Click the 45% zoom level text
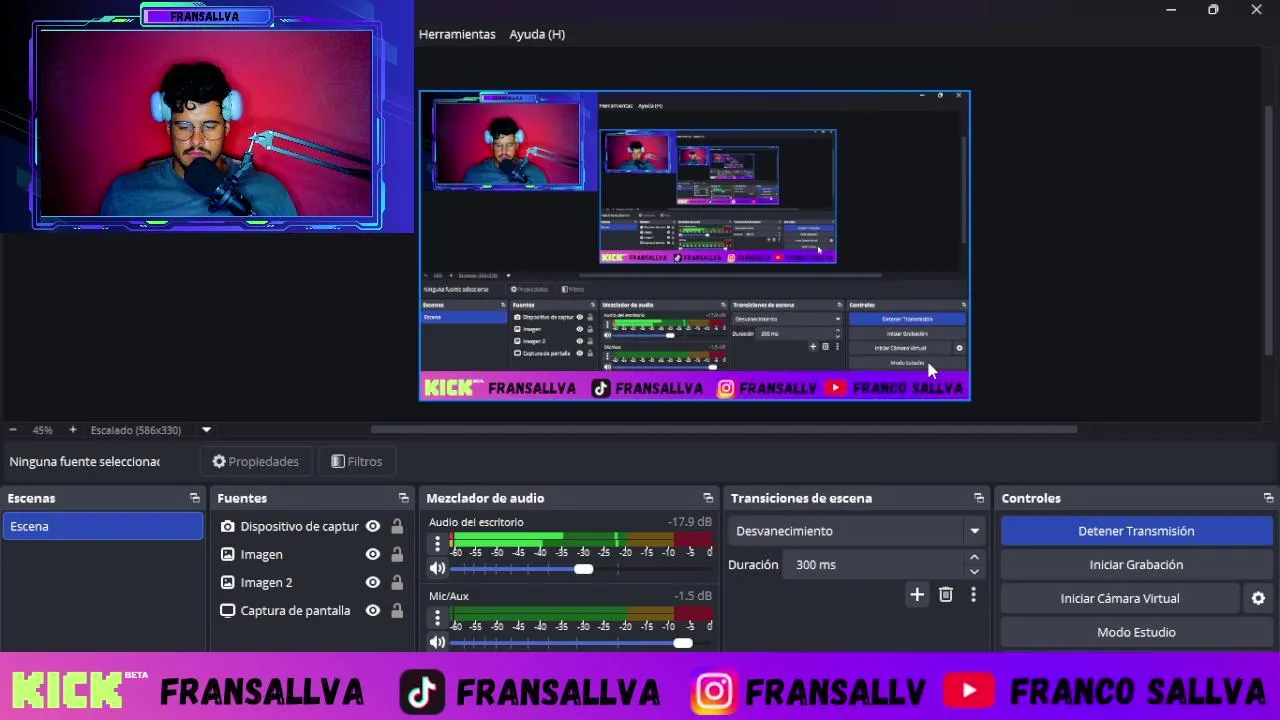The height and width of the screenshot is (720, 1280). [x=42, y=430]
